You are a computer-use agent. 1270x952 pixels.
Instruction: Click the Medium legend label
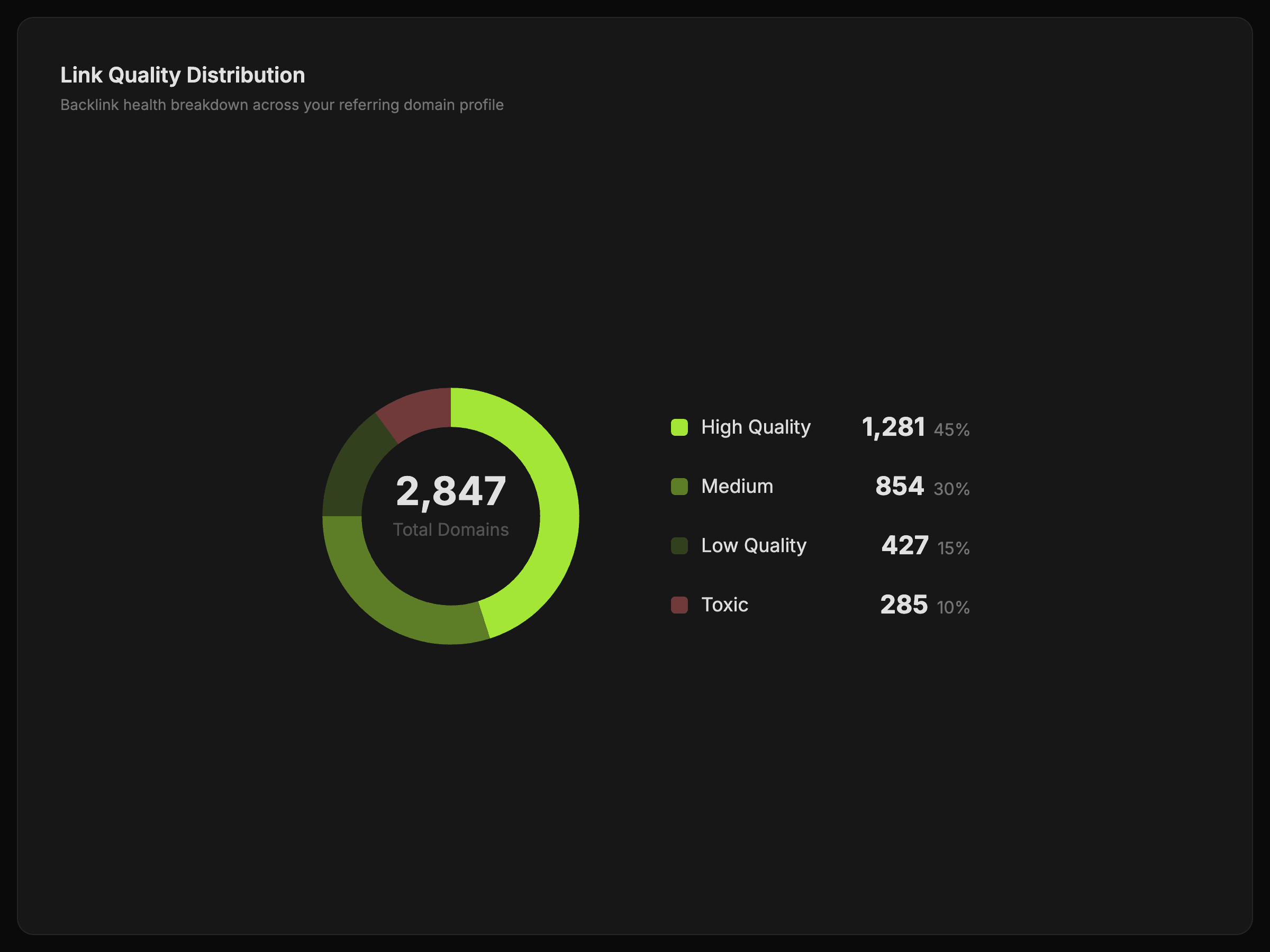(x=737, y=487)
